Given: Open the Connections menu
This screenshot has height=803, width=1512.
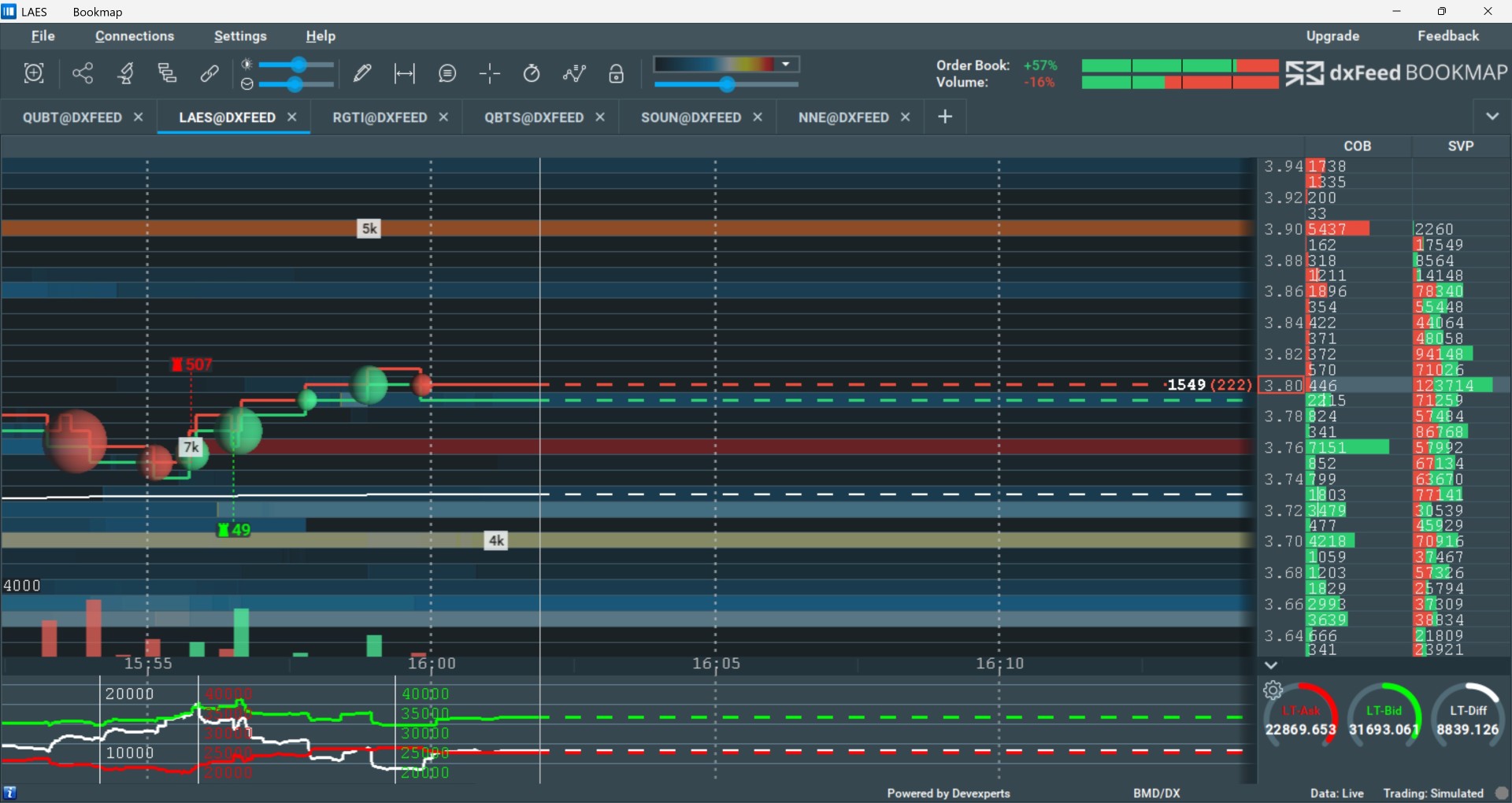Looking at the screenshot, I should point(135,36).
